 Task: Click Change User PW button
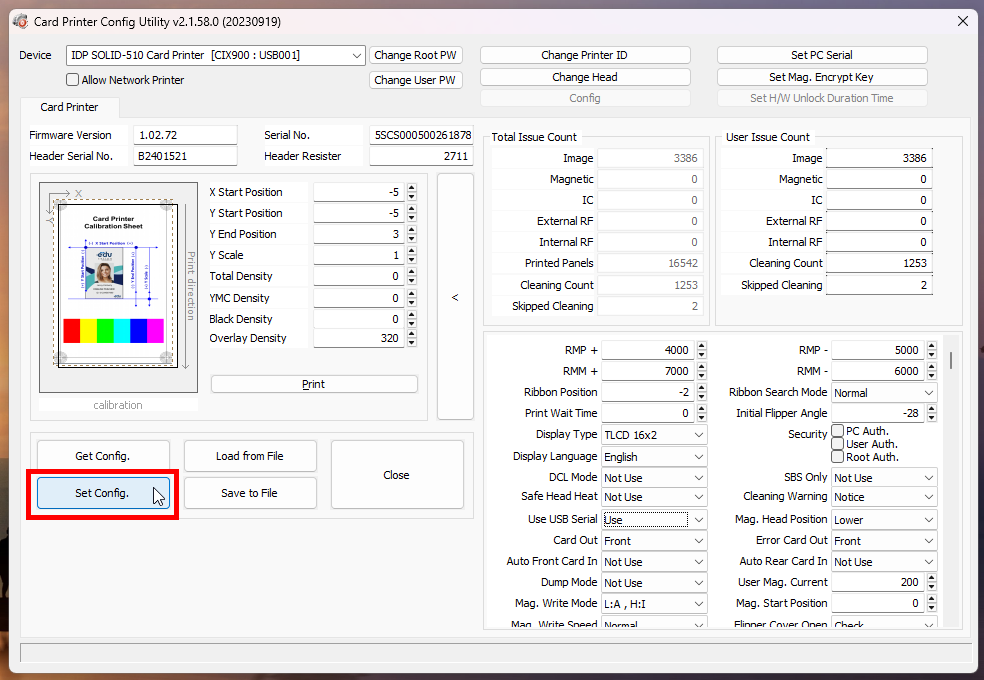coord(415,80)
